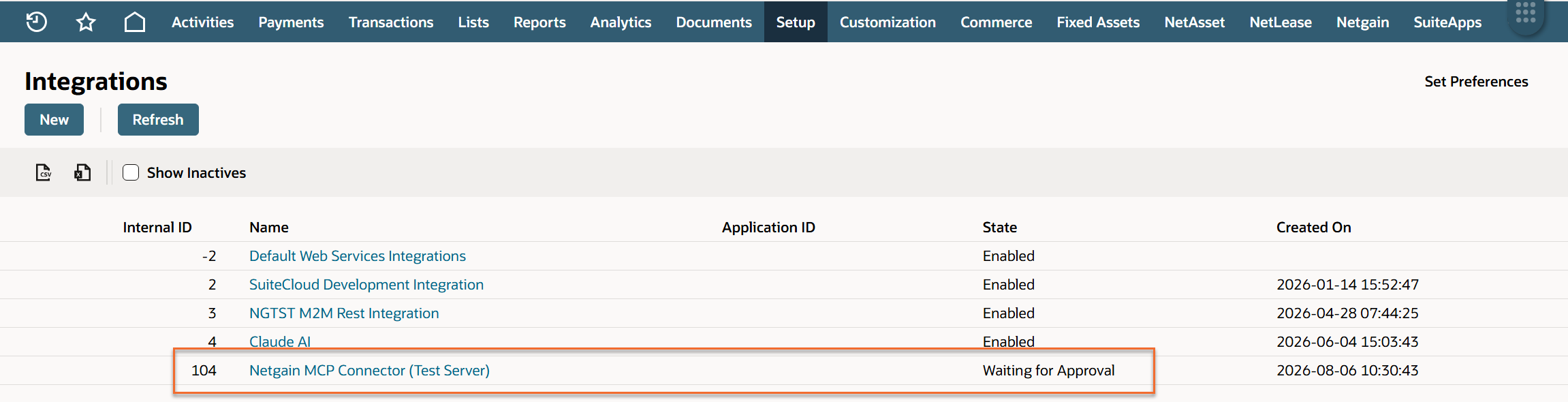The width and height of the screenshot is (1568, 402).
Task: Click created date 2026-08-06 10:30:43
Action: point(1347,370)
